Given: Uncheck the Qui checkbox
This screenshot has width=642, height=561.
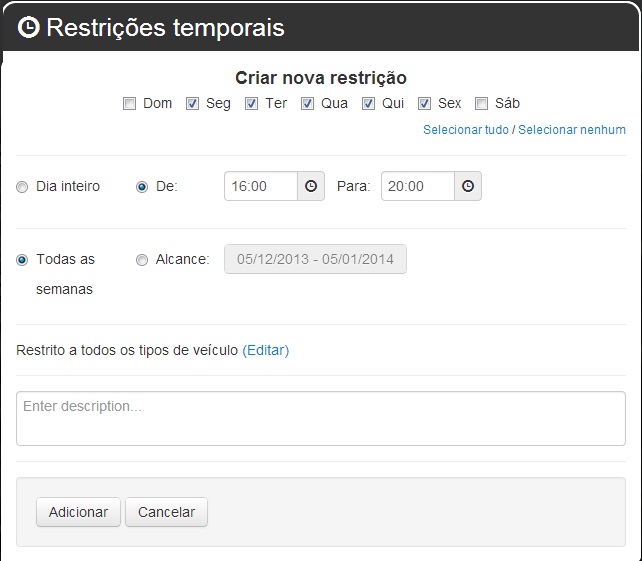Looking at the screenshot, I should (x=368, y=104).
